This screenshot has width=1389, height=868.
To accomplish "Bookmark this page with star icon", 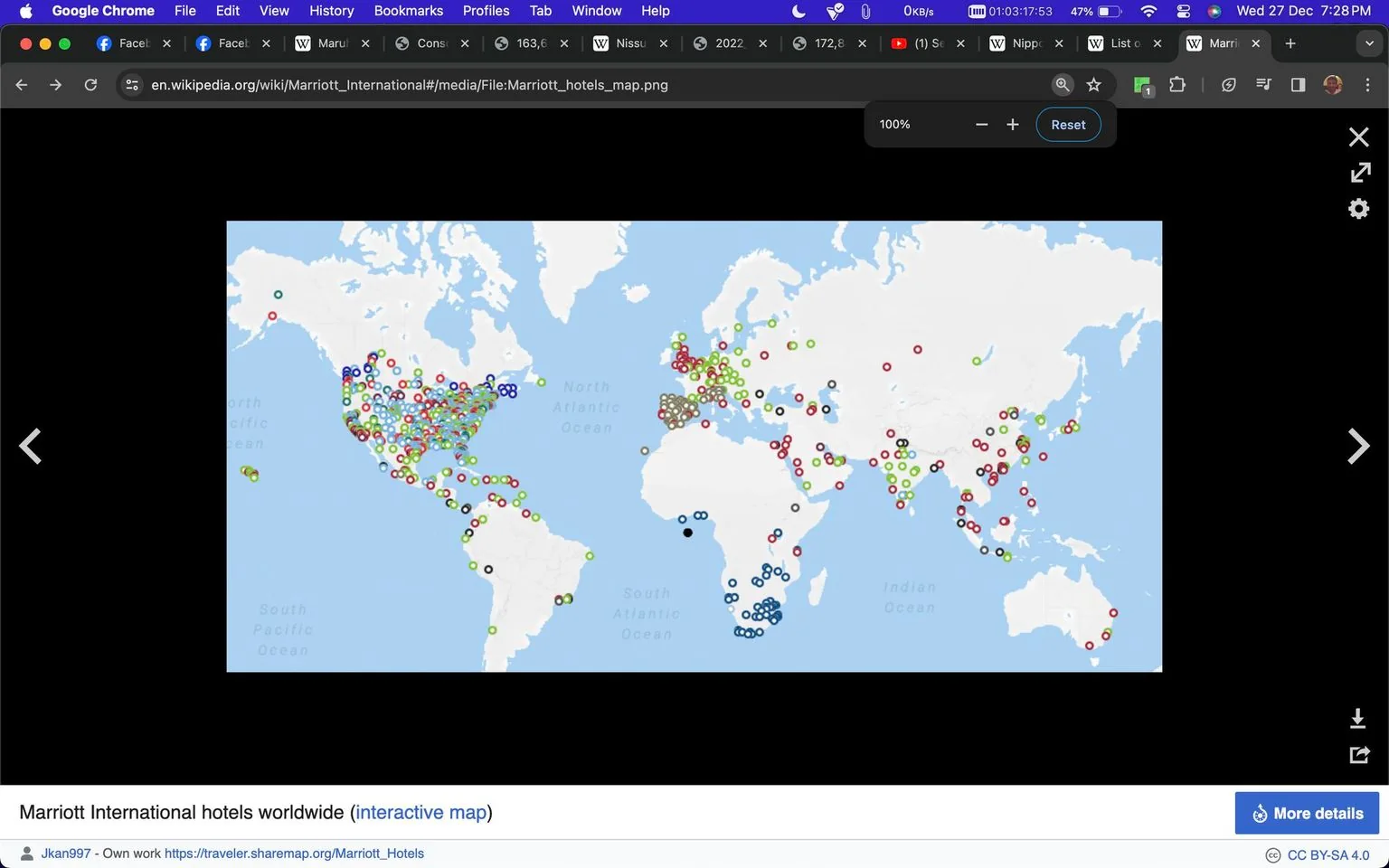I will click(x=1094, y=84).
